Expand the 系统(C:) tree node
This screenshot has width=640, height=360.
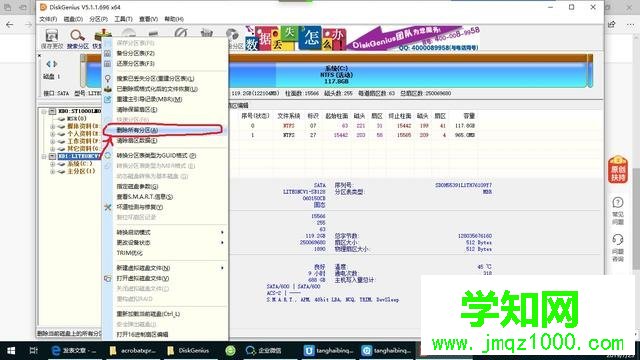pyautogui.click(x=52, y=164)
